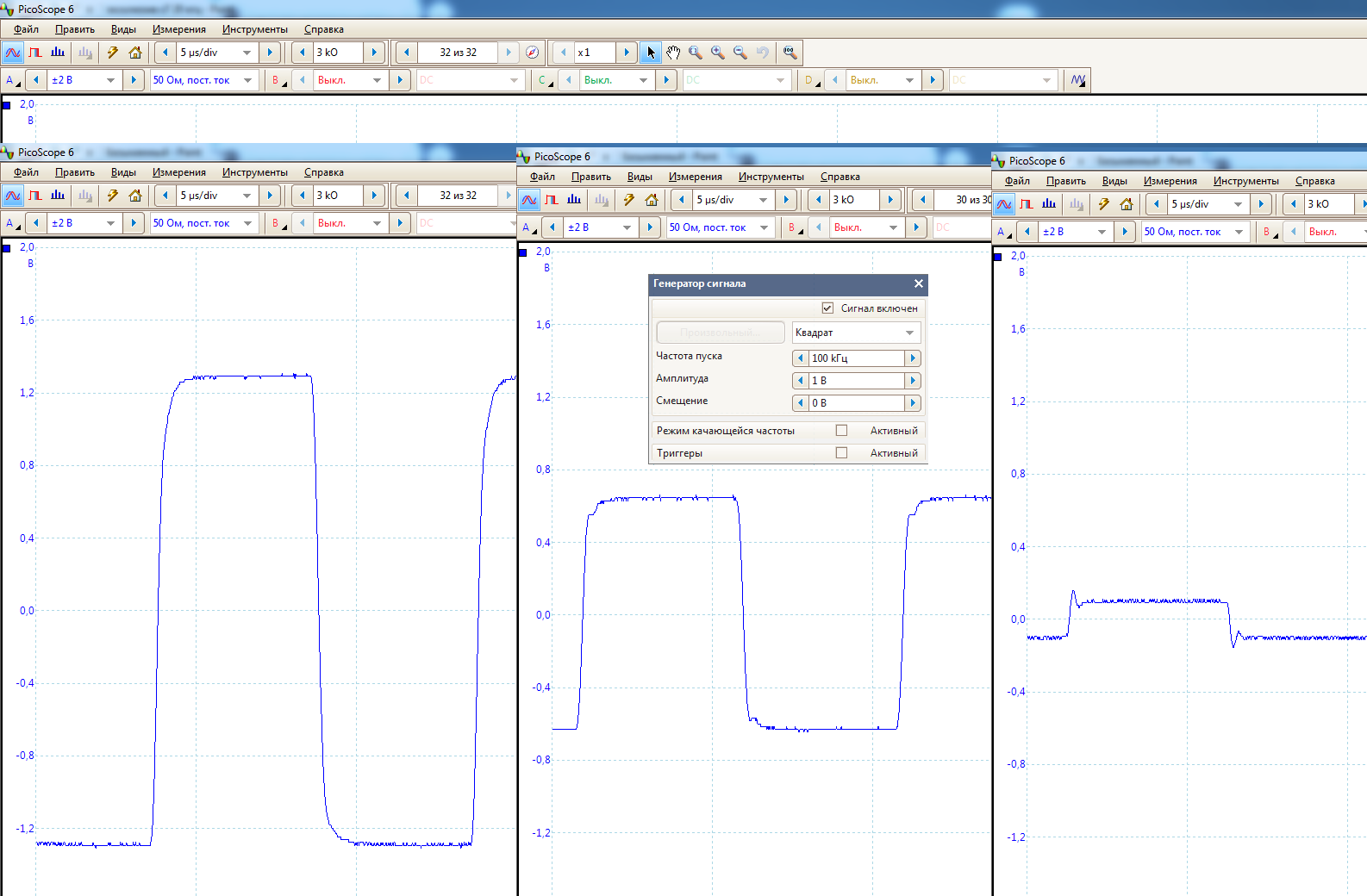Click the zoom-out magnifier in top window
Viewport: 1367px width, 896px height.
coord(740,53)
